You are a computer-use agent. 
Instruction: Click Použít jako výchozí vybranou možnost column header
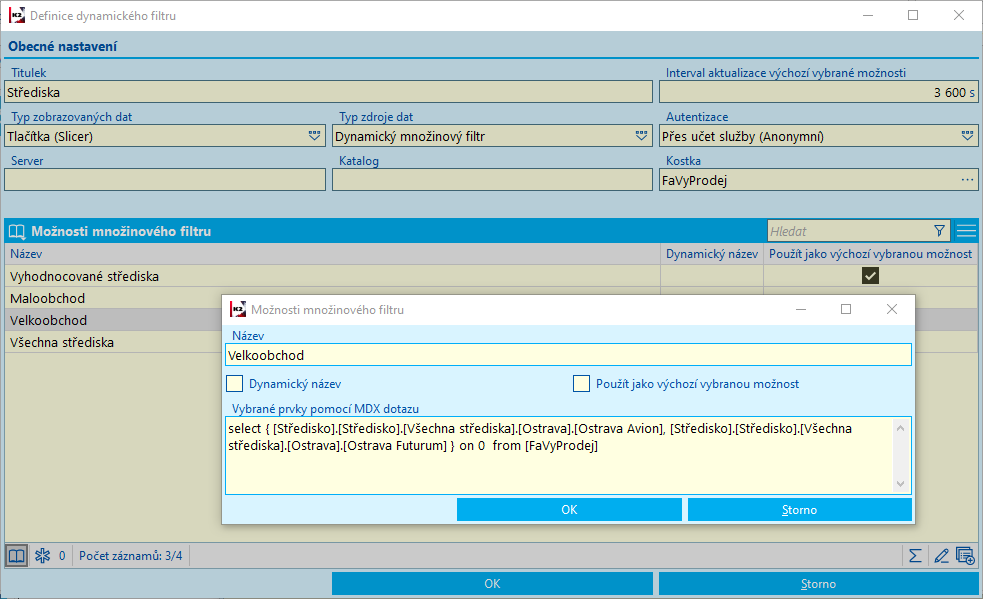click(x=870, y=253)
